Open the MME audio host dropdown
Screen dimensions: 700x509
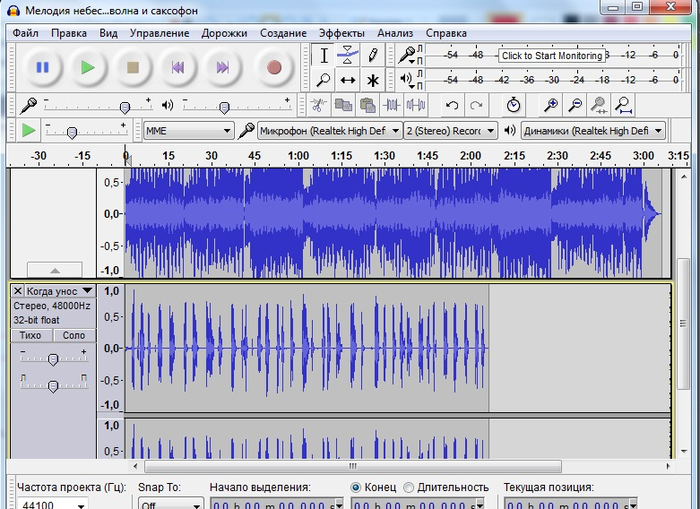click(187, 130)
